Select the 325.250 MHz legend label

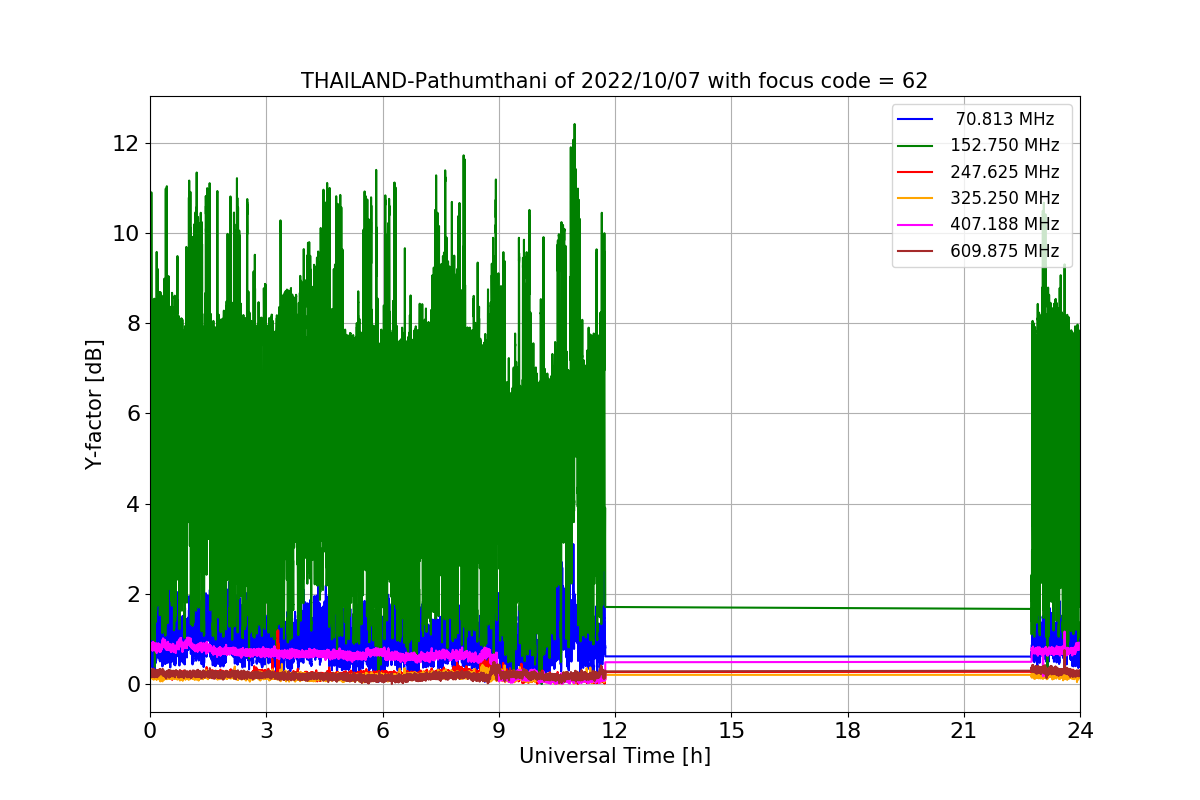(x=1005, y=198)
